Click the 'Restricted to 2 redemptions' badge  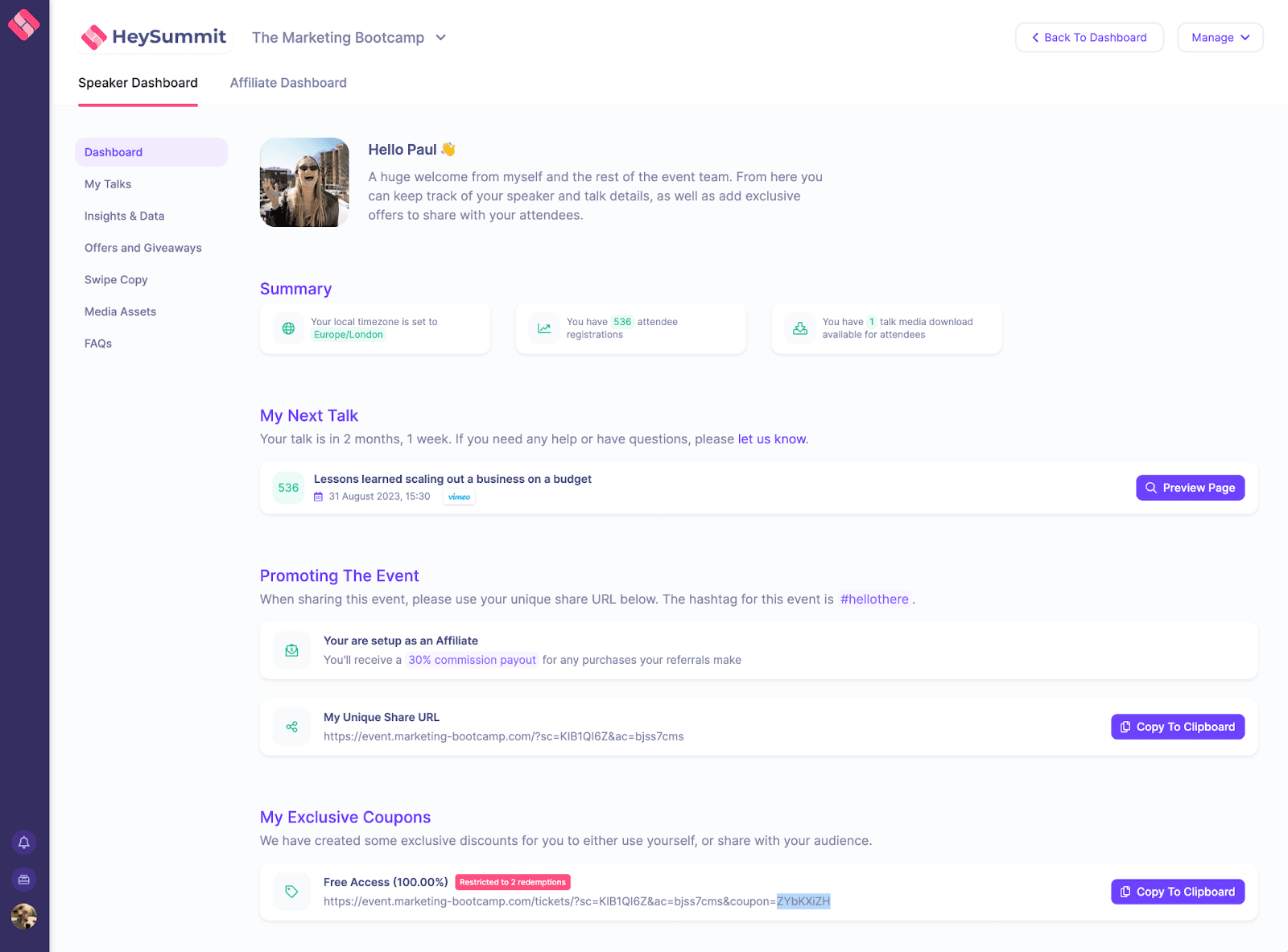tap(513, 883)
